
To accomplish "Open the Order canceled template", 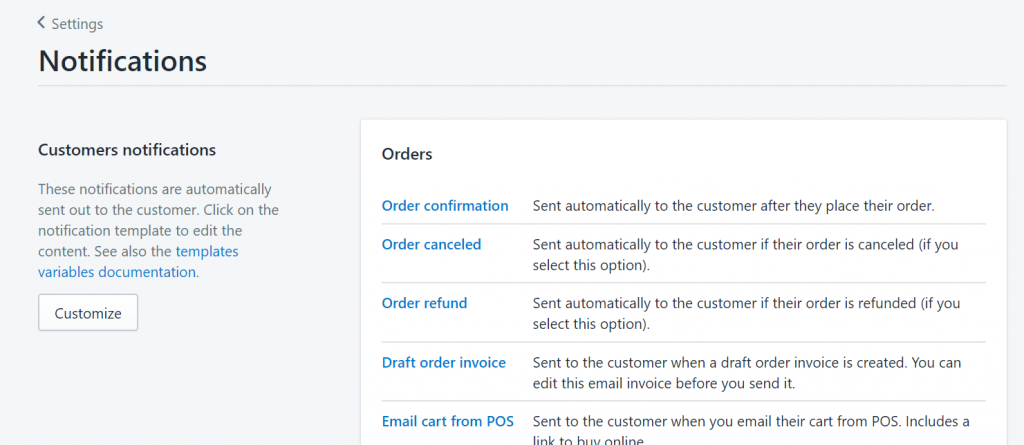I will coord(431,244).
